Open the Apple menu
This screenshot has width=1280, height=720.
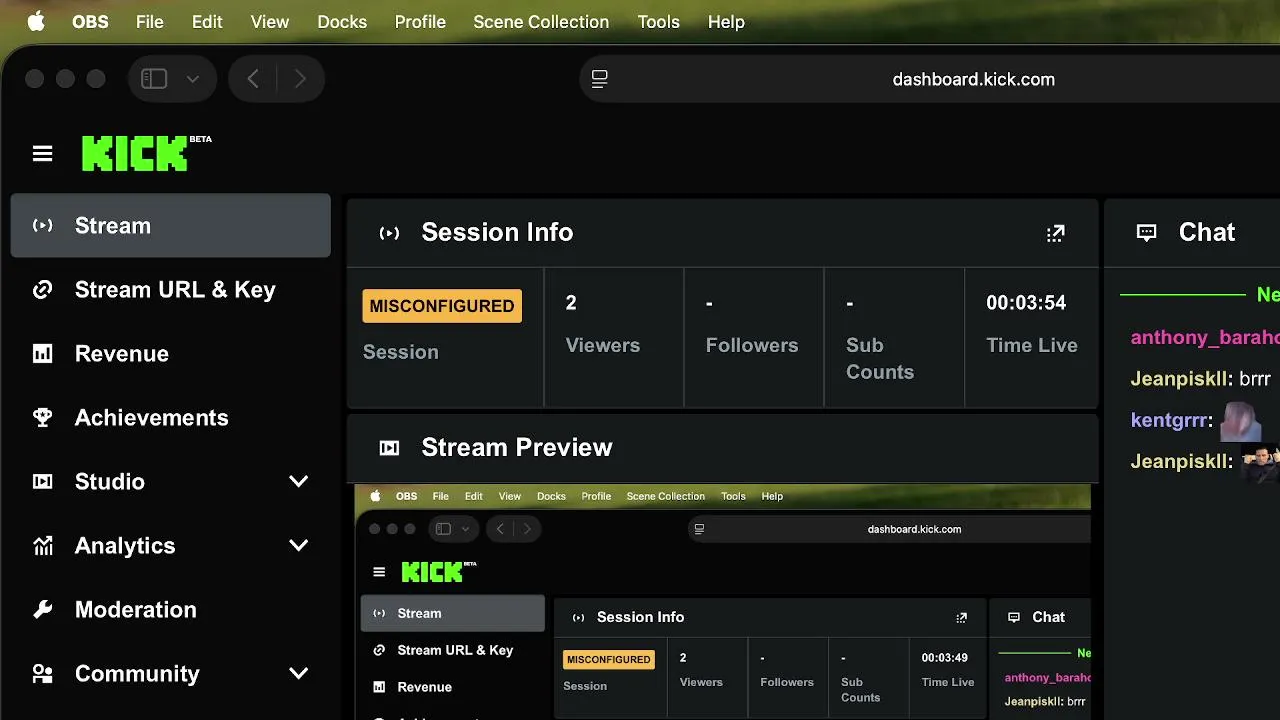tap(36, 22)
